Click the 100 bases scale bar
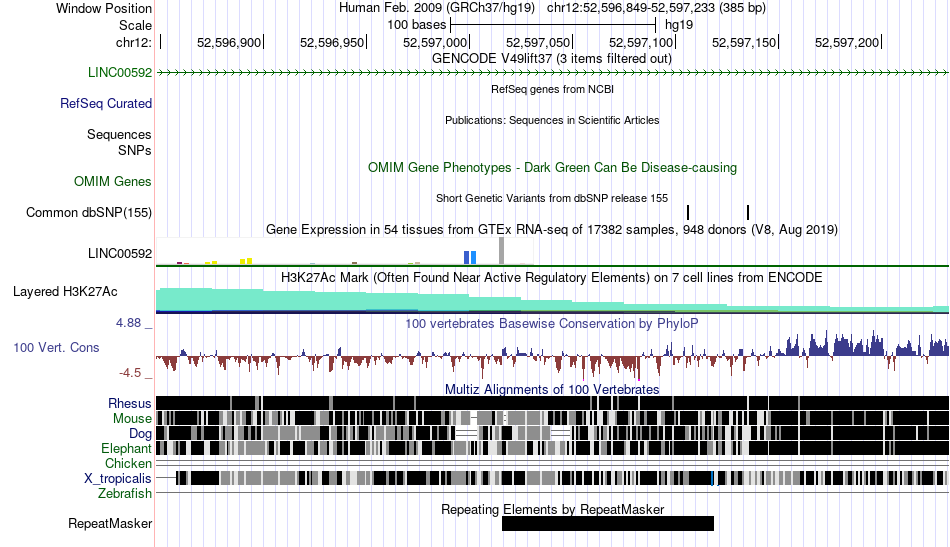This screenshot has height=547, width=950. coord(553,25)
